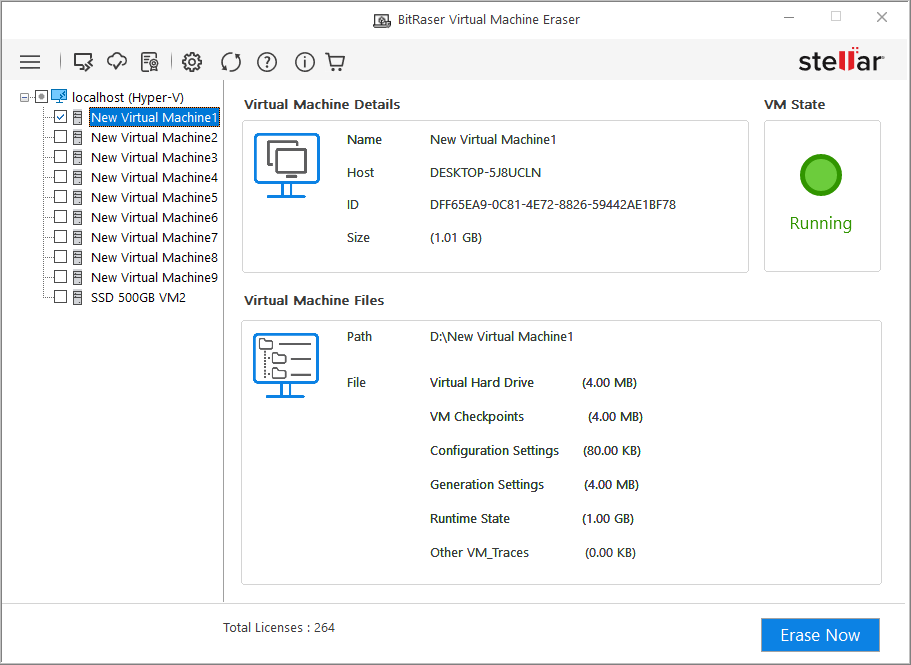Click the server icon beside New Virtual Machine9
The height and width of the screenshot is (665, 911).
pyautogui.click(x=77, y=278)
